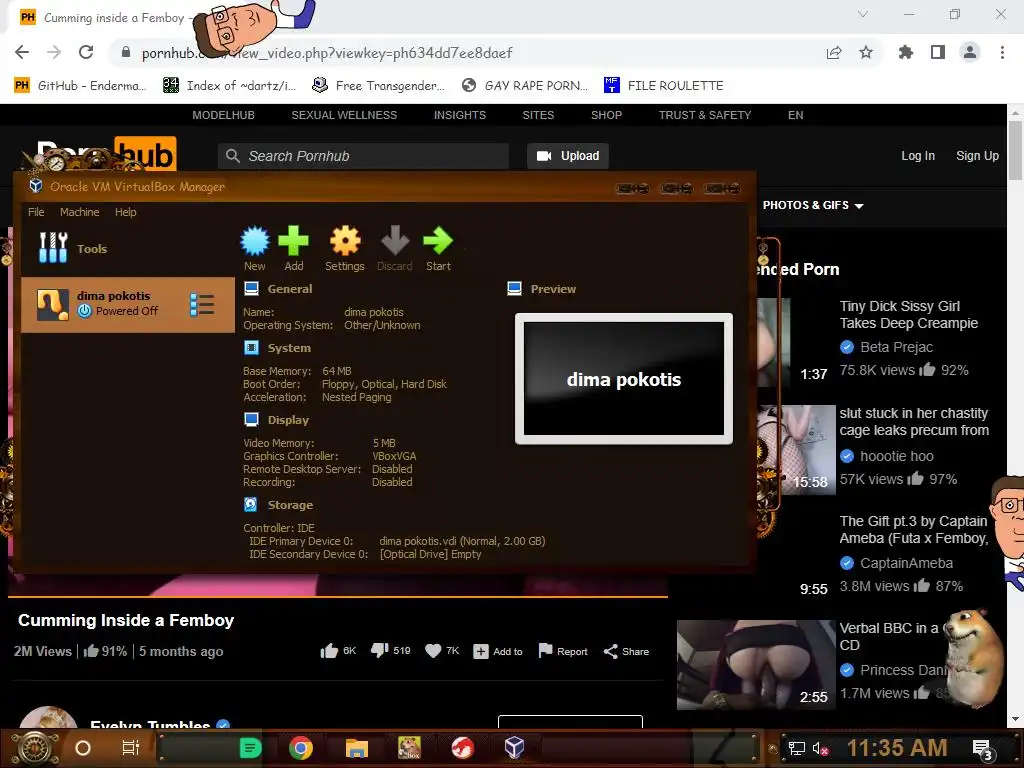Open the notification center icon
Screen dimensions: 1024x768
point(982,750)
